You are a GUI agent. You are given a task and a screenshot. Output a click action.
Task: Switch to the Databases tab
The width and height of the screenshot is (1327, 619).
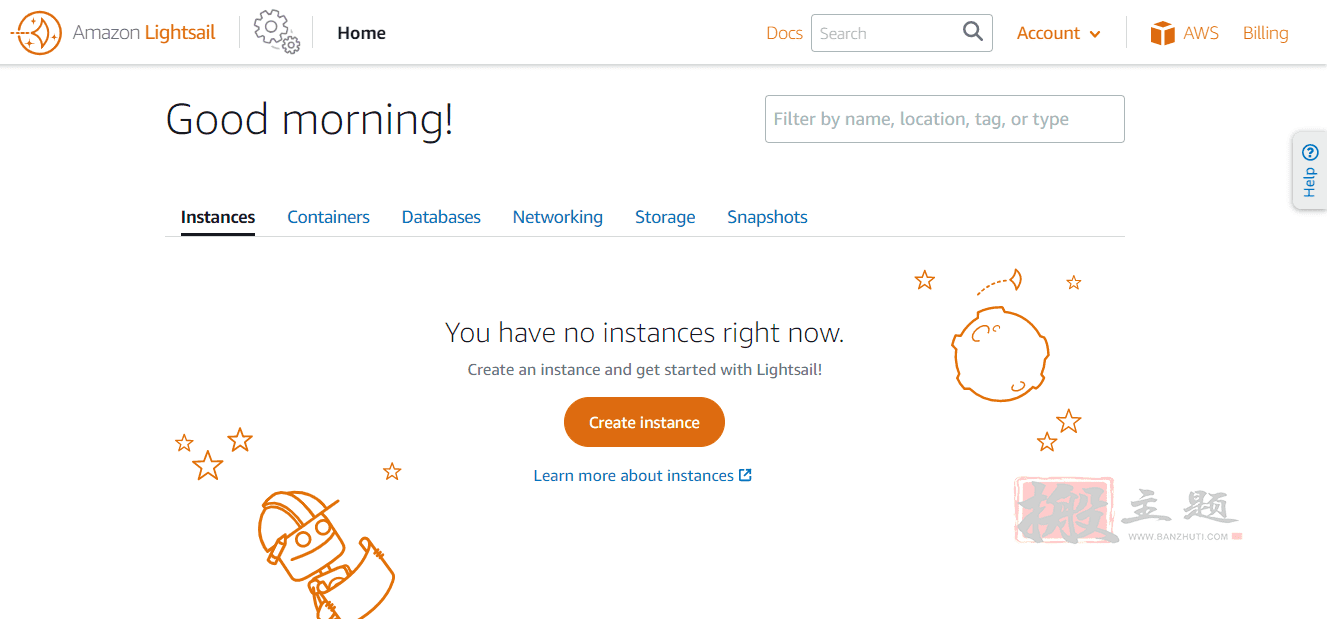click(441, 217)
